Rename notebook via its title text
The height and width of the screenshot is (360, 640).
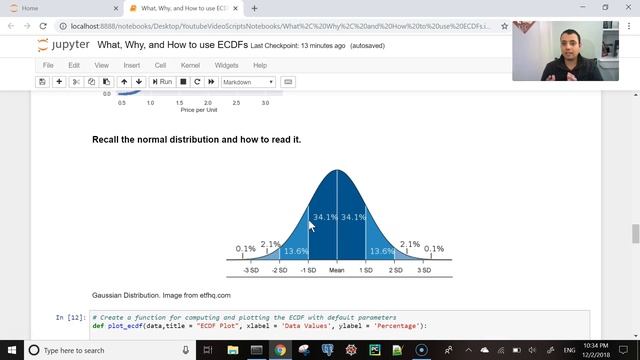click(172, 45)
